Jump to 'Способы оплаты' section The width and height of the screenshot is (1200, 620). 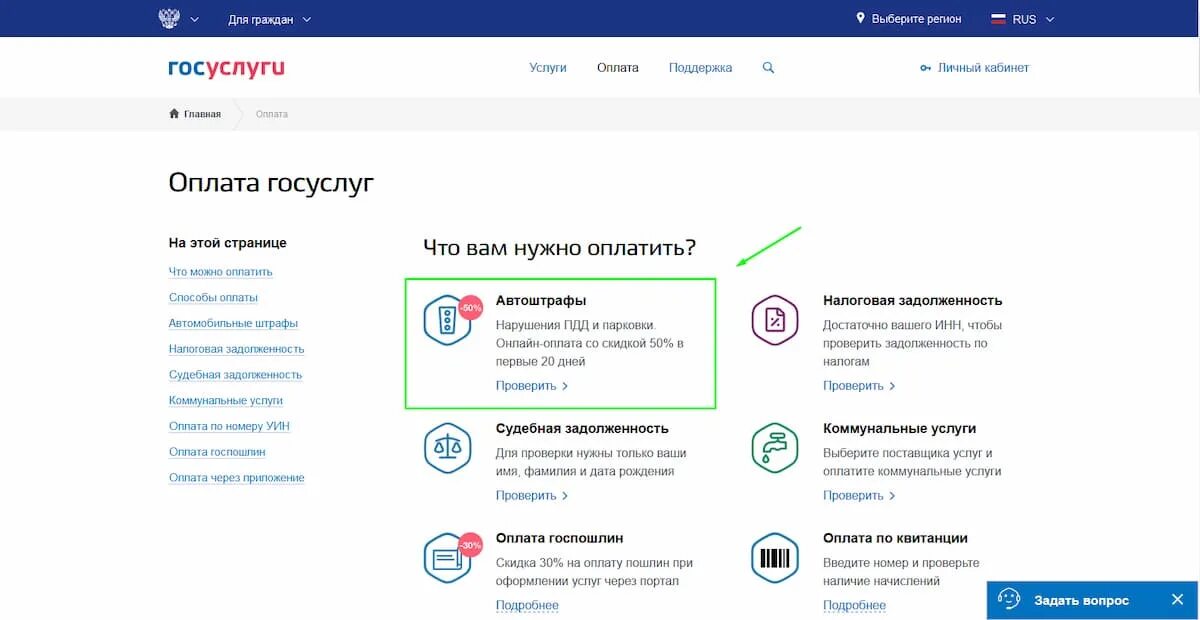point(213,298)
